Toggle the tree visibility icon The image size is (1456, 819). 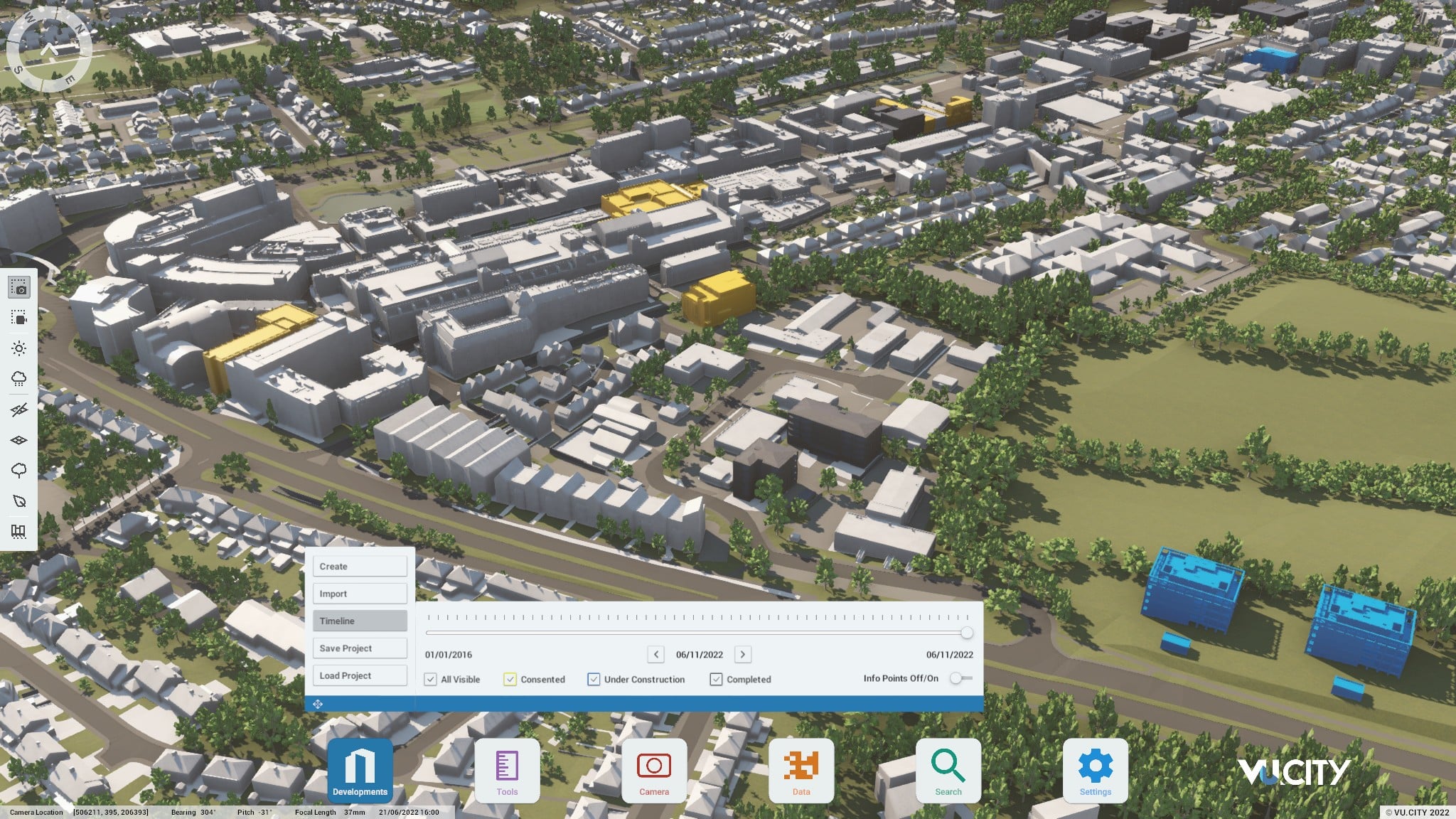(19, 471)
